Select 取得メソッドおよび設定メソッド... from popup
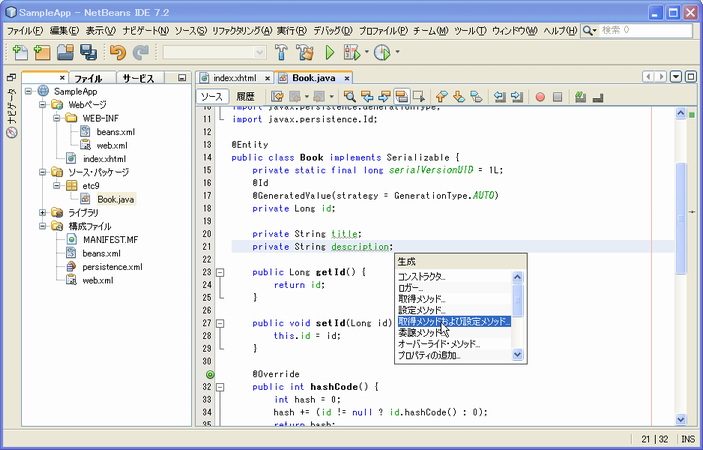 coord(453,321)
